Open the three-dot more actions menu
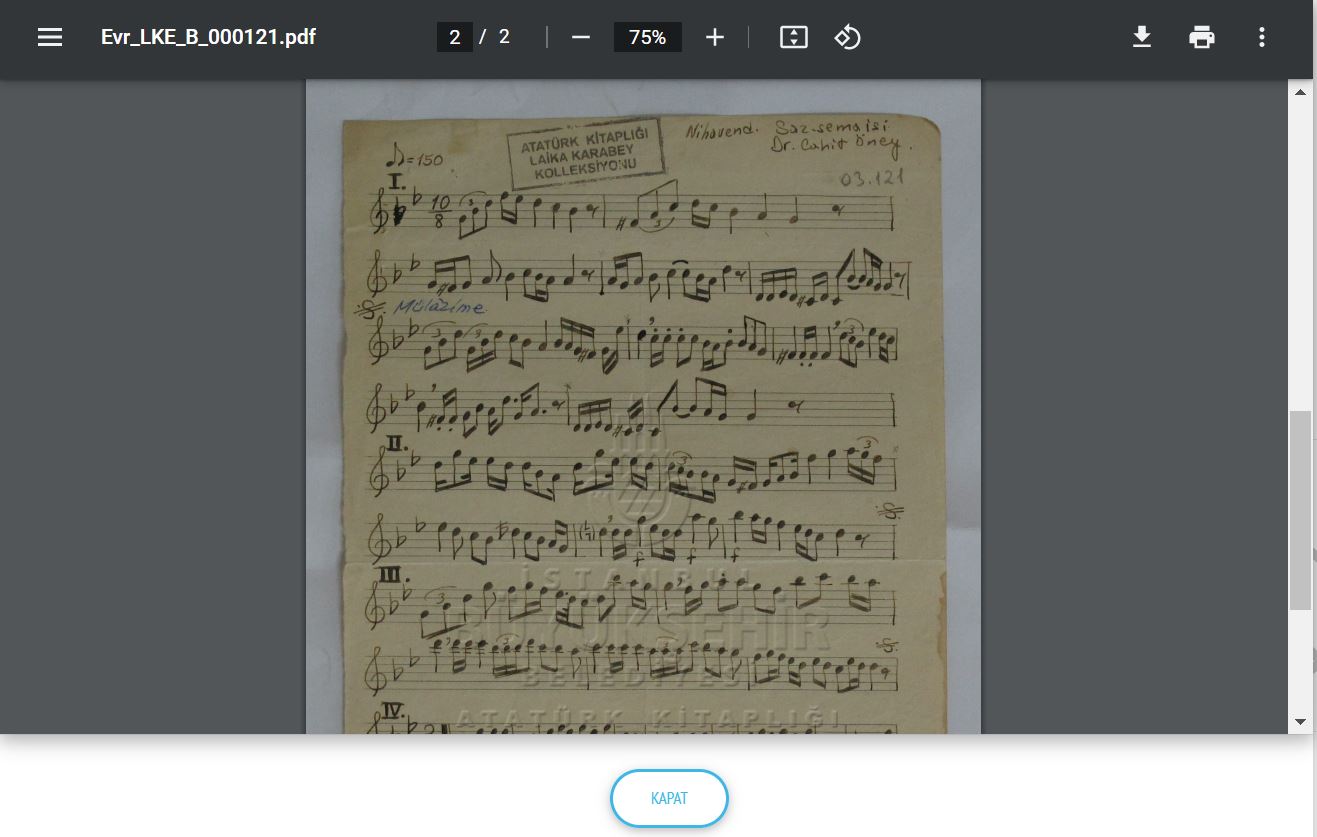Viewport: 1317px width, 837px height. [1261, 38]
